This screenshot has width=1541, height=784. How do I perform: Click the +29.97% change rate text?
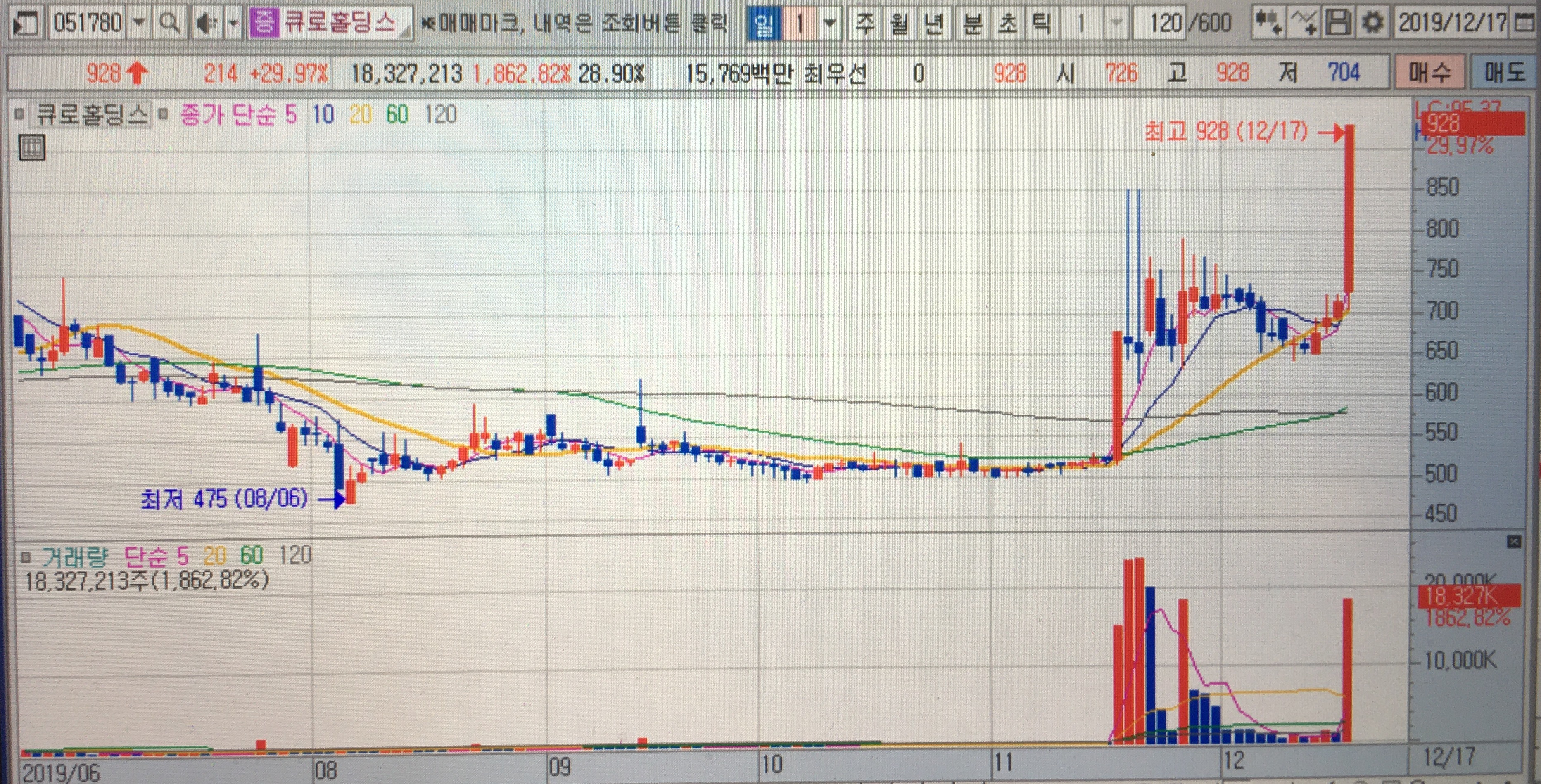pos(288,73)
